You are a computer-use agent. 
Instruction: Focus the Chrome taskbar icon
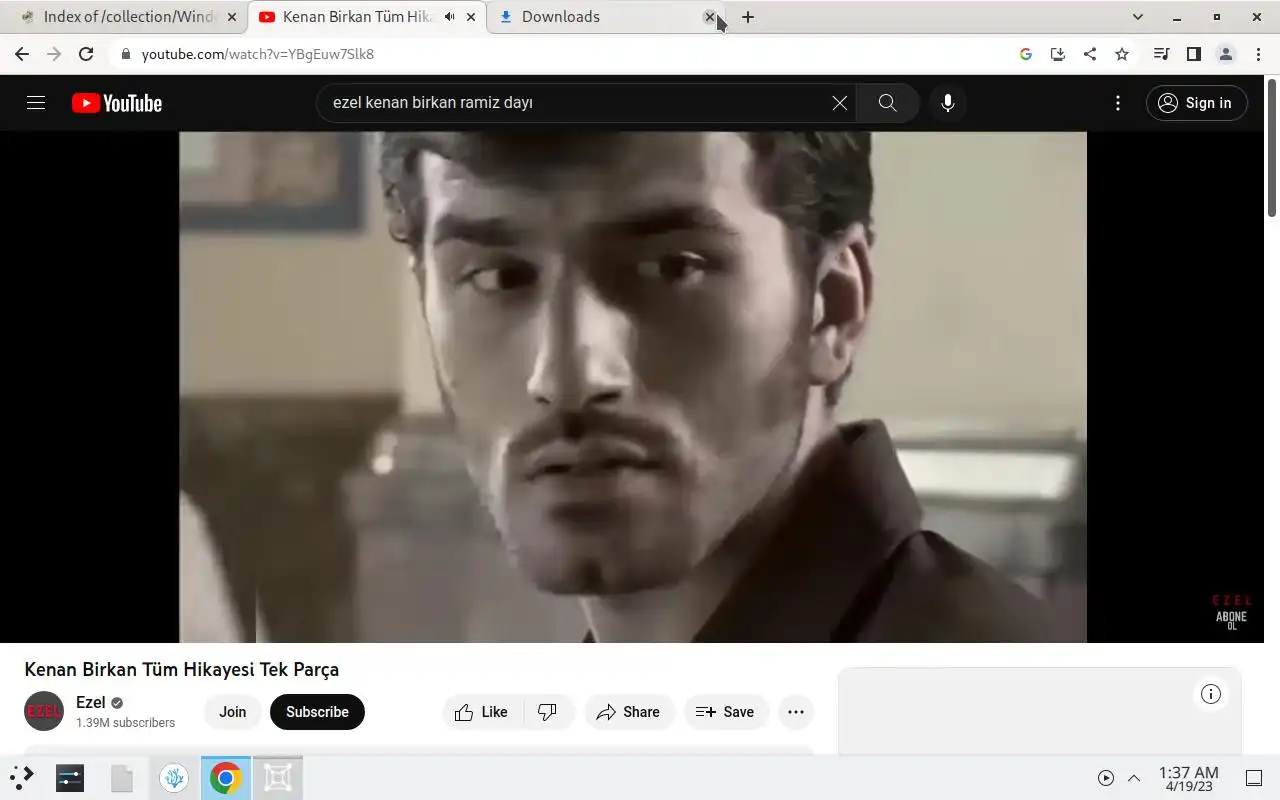coord(226,777)
